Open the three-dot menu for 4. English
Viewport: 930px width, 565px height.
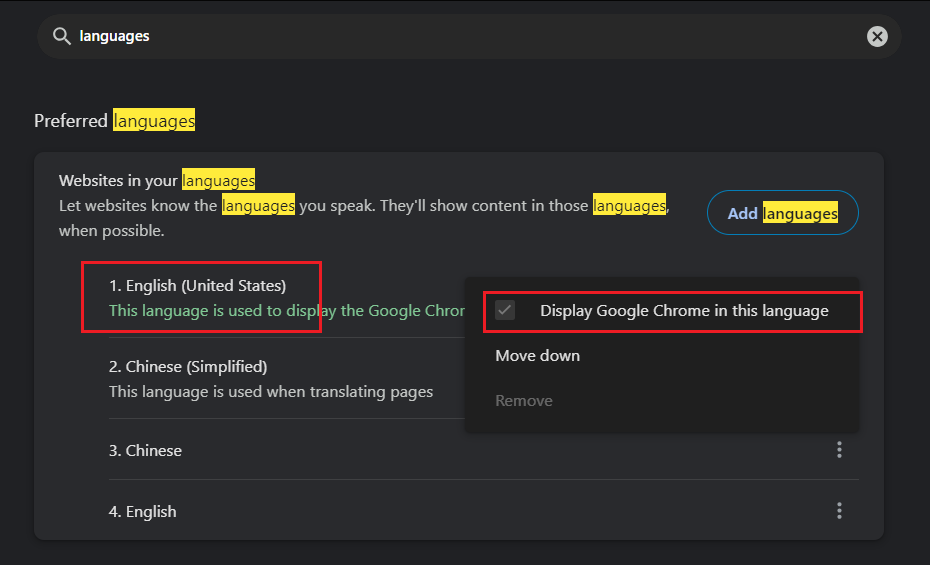coord(839,511)
